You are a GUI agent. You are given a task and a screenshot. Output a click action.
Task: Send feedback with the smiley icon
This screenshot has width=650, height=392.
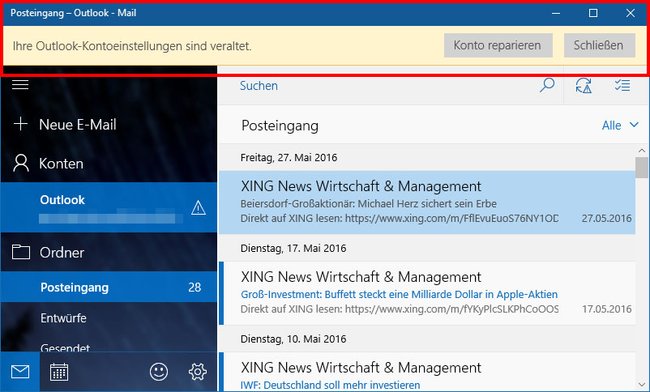tap(159, 372)
